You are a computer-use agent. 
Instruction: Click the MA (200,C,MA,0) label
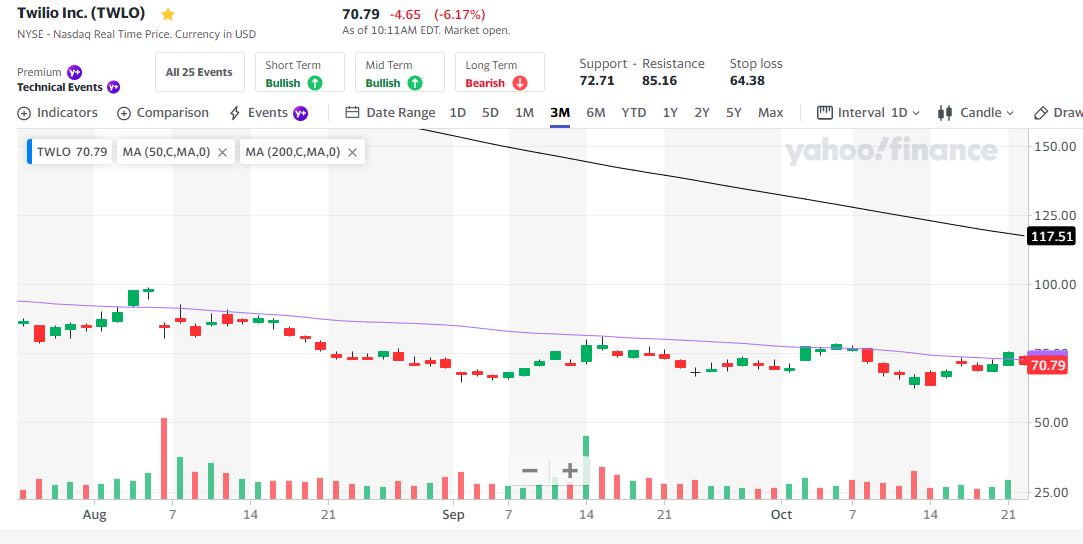coord(293,152)
